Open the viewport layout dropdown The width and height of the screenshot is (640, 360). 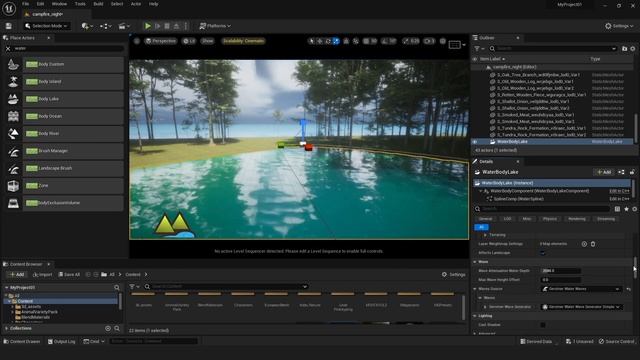457,44
